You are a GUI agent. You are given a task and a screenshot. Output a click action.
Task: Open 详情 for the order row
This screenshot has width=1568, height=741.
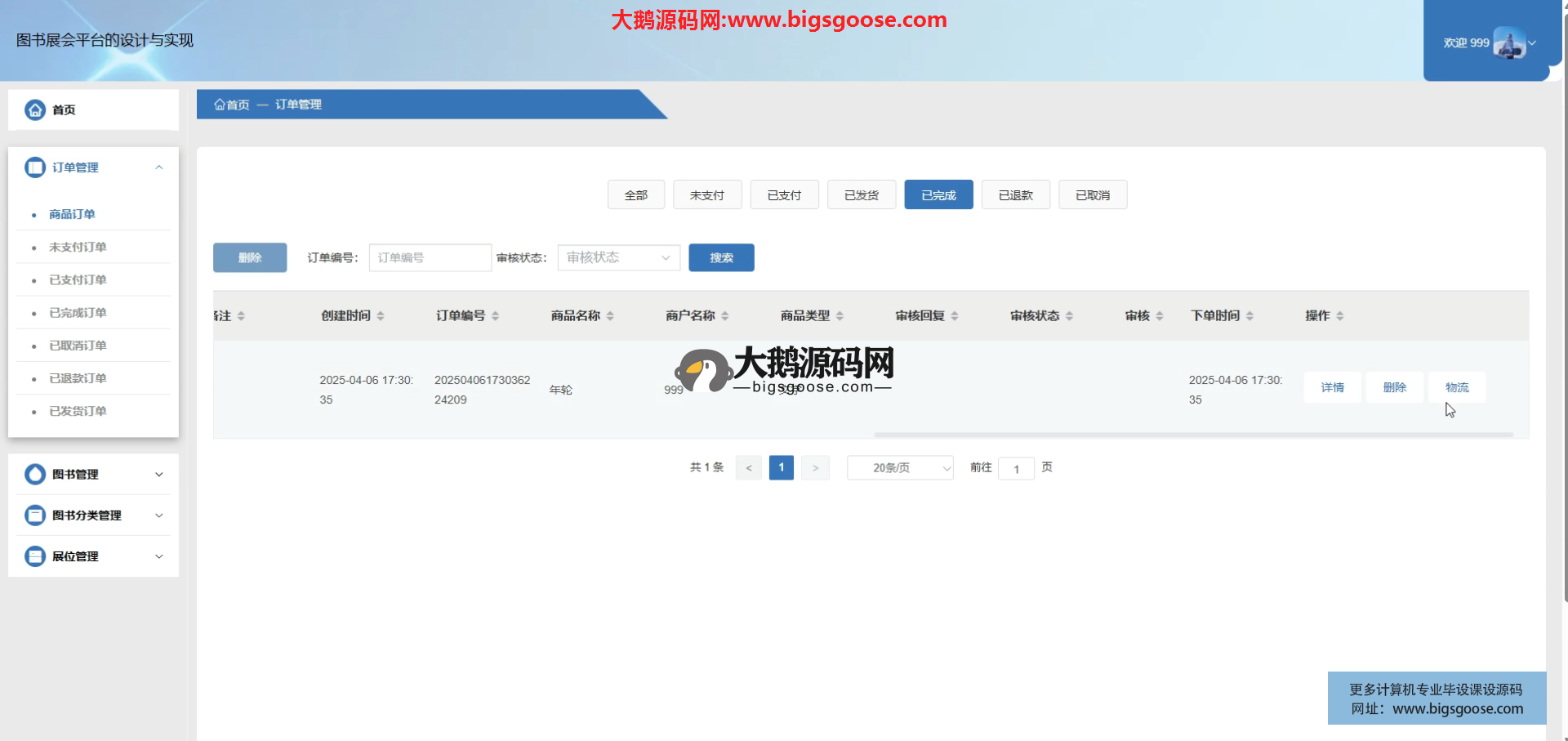[1332, 387]
